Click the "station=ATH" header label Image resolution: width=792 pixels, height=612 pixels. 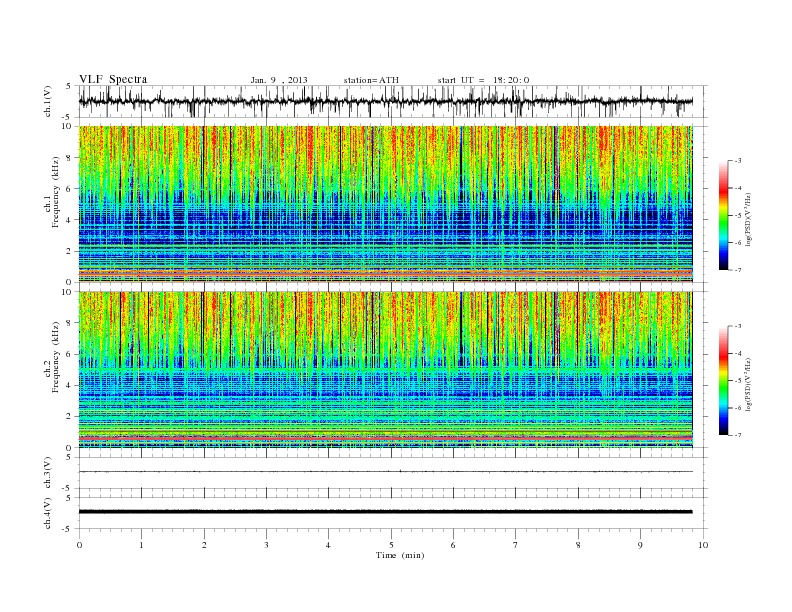[x=371, y=80]
